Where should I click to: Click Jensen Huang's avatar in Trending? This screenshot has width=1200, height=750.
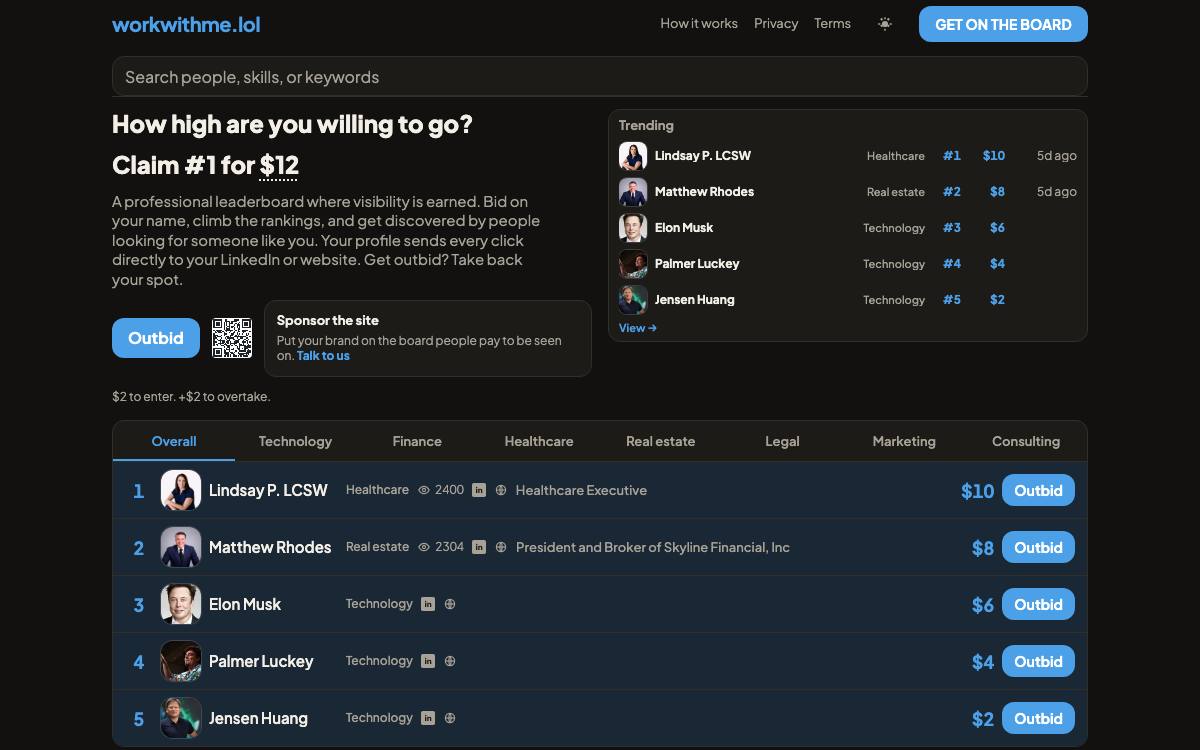click(x=633, y=300)
